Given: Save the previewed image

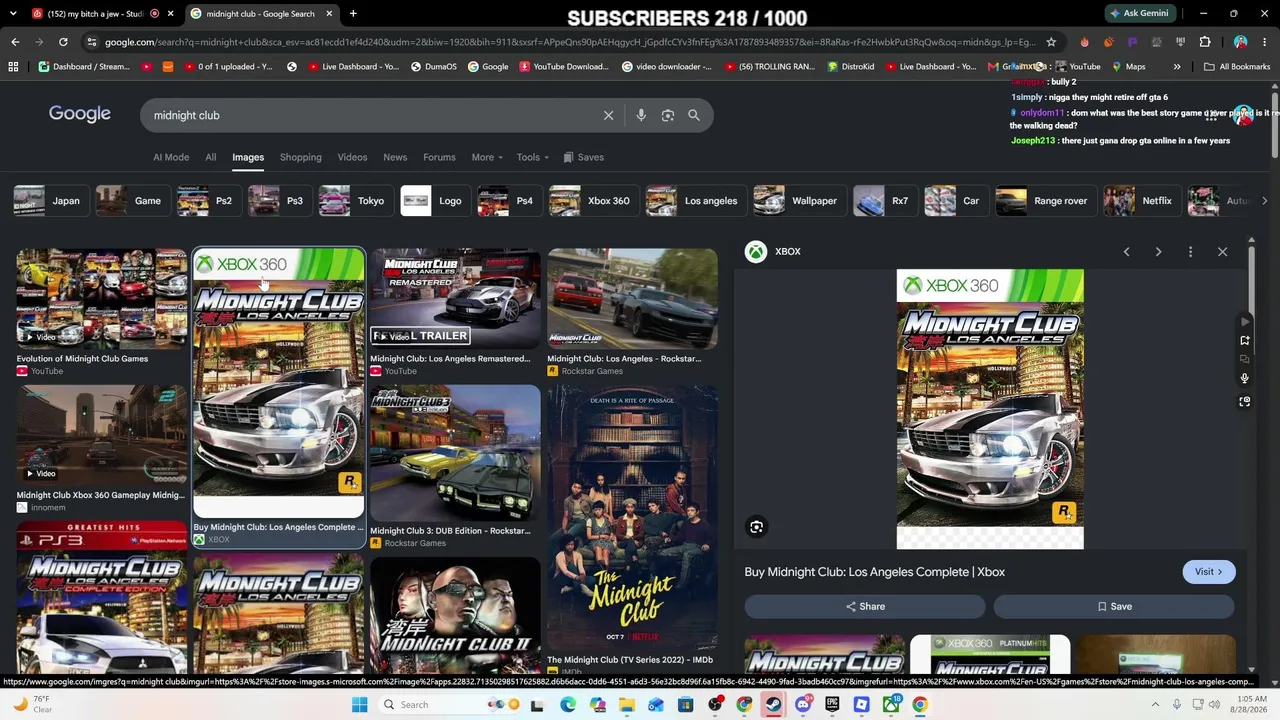Looking at the screenshot, I should pos(1114,607).
